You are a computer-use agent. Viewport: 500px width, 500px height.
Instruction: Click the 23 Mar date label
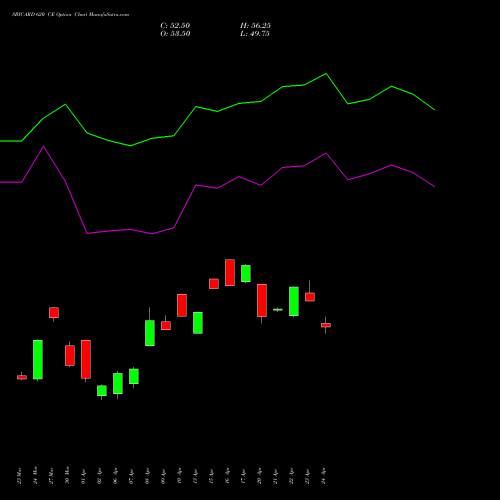point(19,476)
